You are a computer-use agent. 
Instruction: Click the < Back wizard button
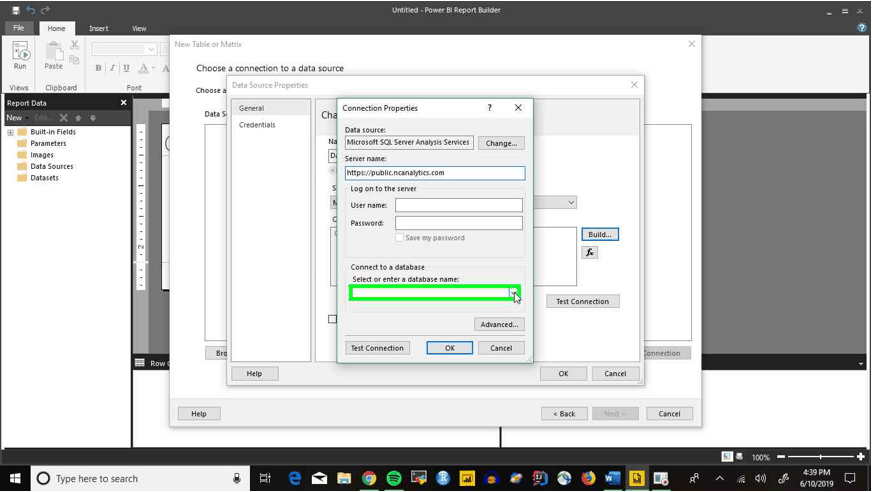[564, 414]
